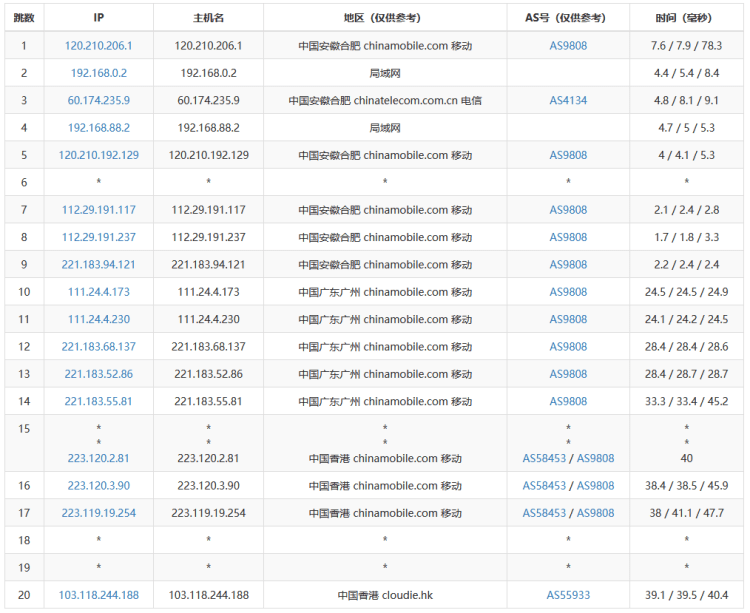The height and width of the screenshot is (613, 750).
Task: Open the AS55933 link for hop 20
Action: click(568, 595)
